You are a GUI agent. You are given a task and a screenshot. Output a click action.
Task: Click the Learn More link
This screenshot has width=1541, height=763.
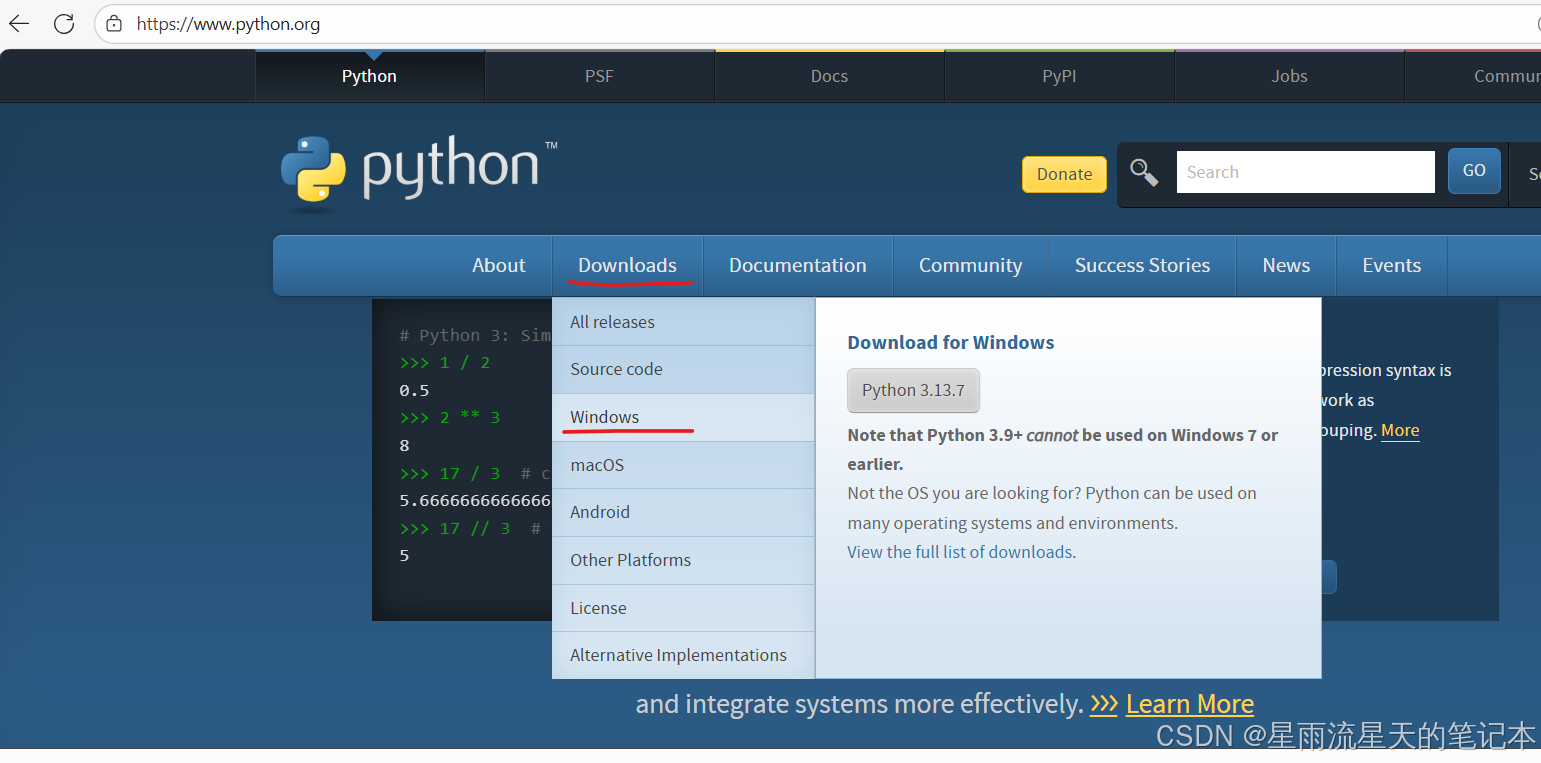[x=1189, y=704]
